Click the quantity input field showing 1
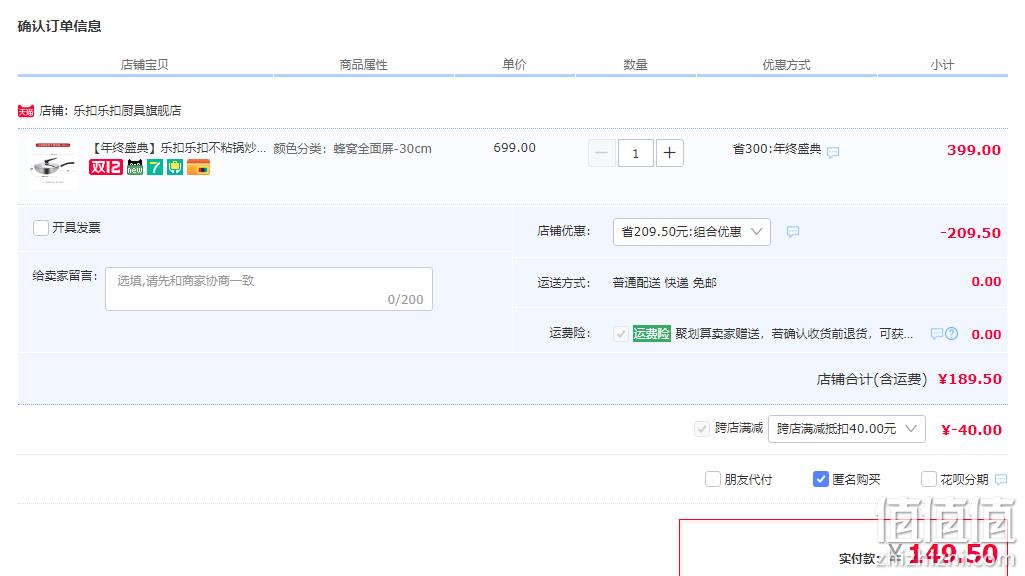 pyautogui.click(x=635, y=154)
